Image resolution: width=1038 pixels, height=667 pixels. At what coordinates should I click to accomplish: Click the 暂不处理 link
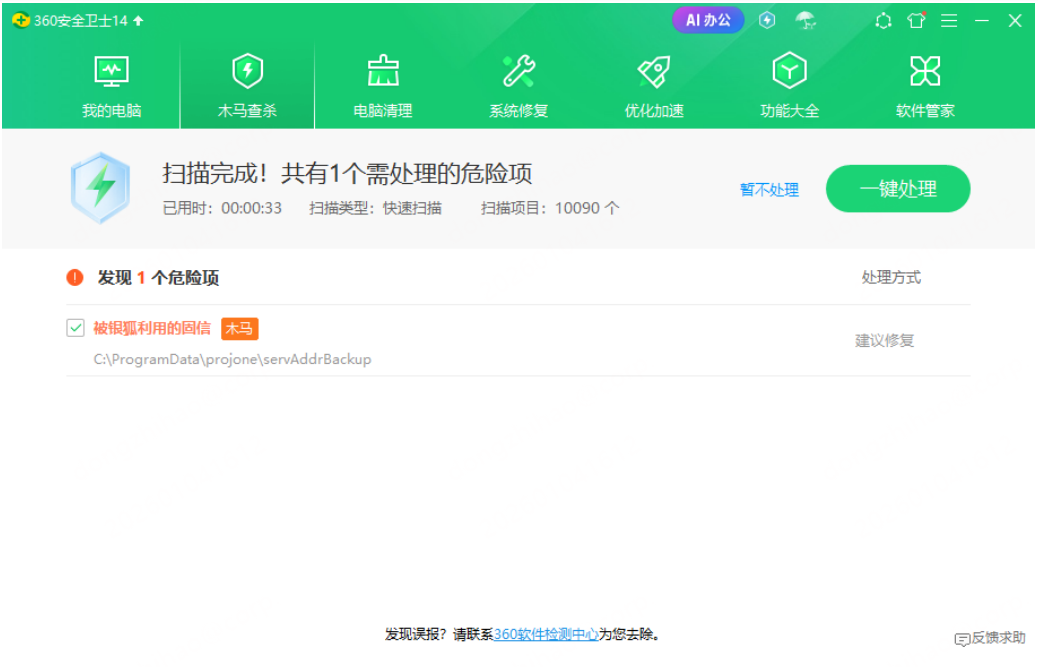point(769,190)
